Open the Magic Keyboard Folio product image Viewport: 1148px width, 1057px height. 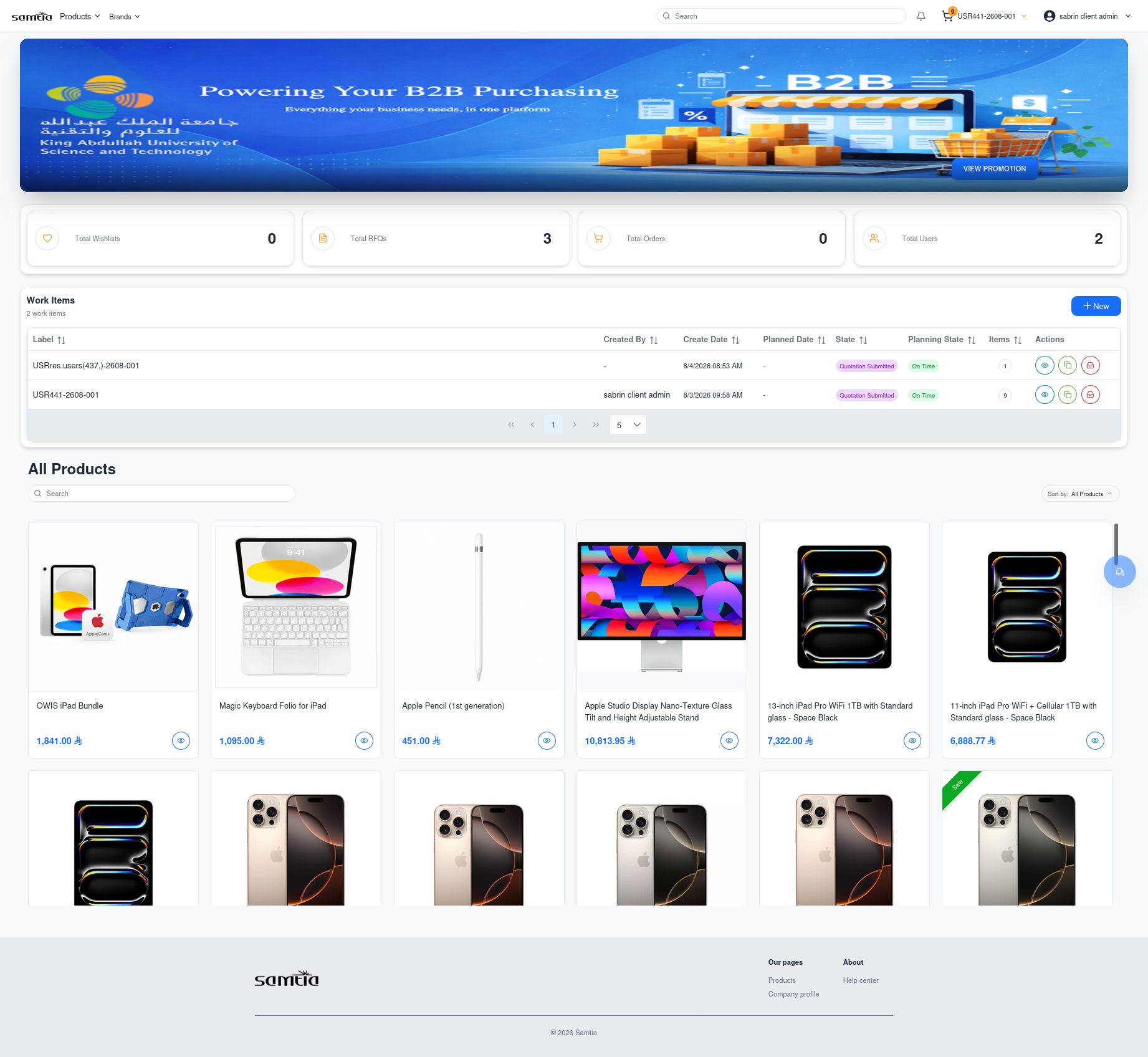click(296, 607)
